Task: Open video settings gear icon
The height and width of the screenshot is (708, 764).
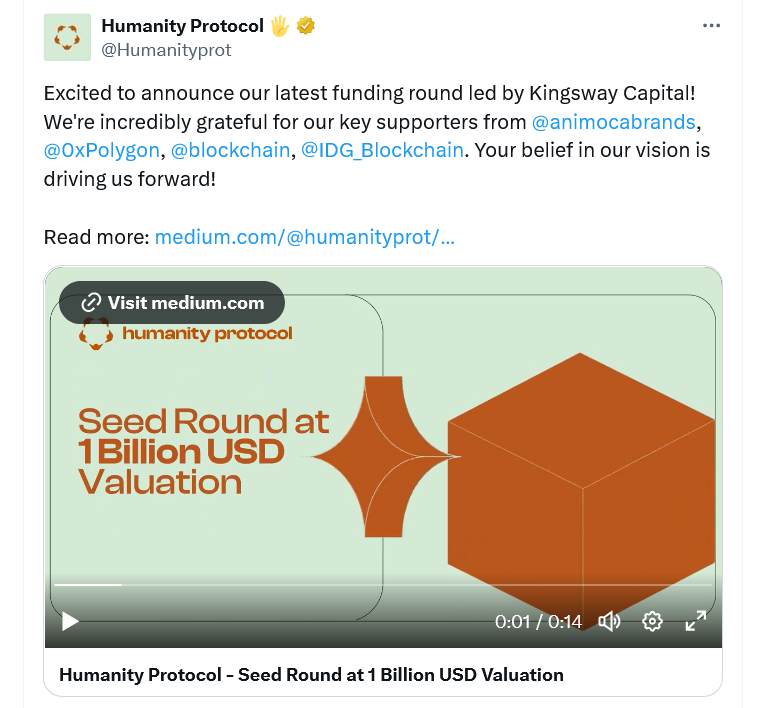Action: [x=652, y=621]
